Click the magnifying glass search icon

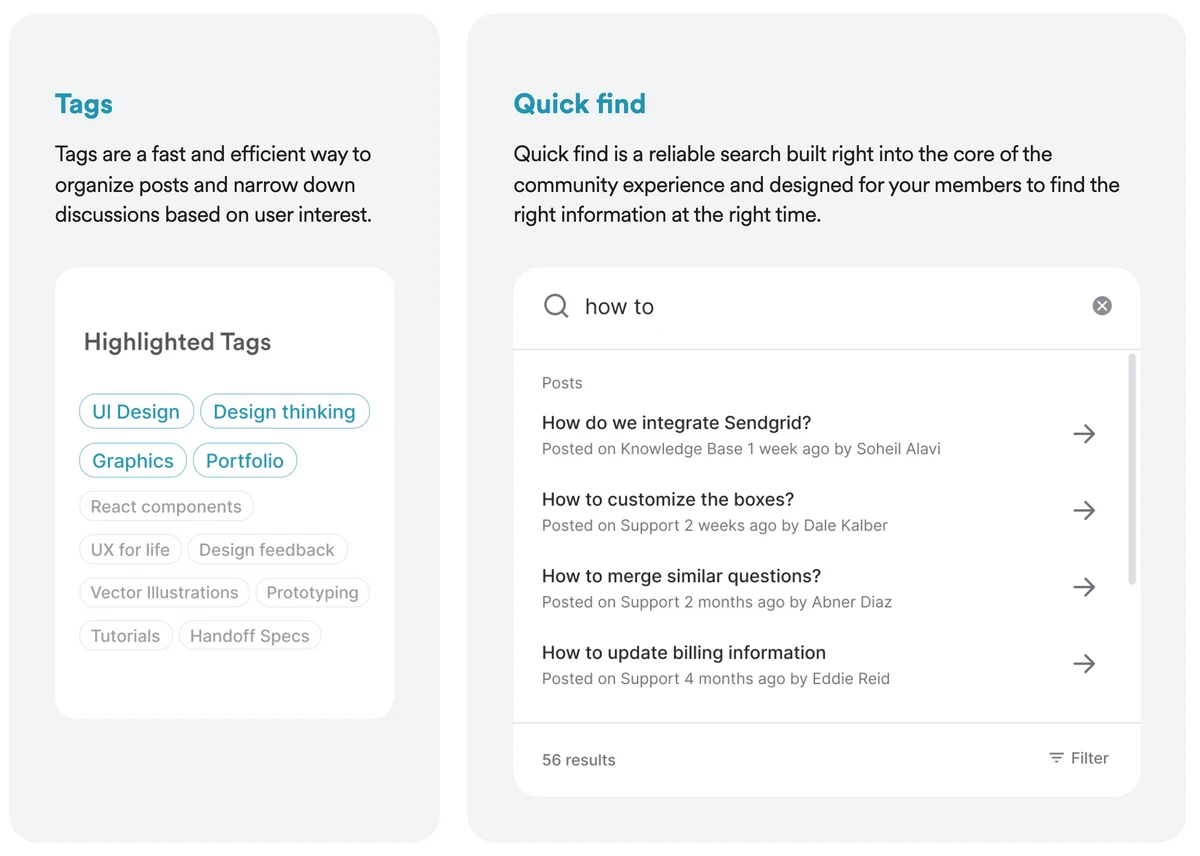(556, 306)
